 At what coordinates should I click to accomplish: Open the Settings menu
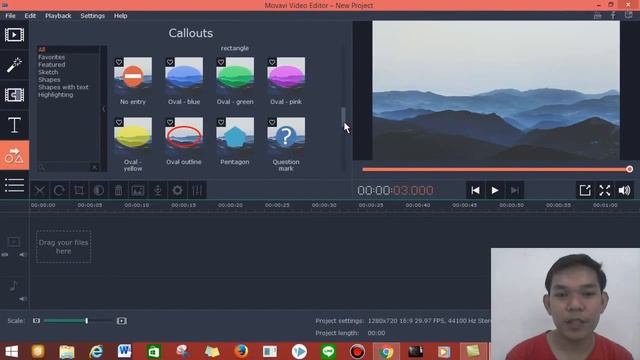tap(92, 16)
